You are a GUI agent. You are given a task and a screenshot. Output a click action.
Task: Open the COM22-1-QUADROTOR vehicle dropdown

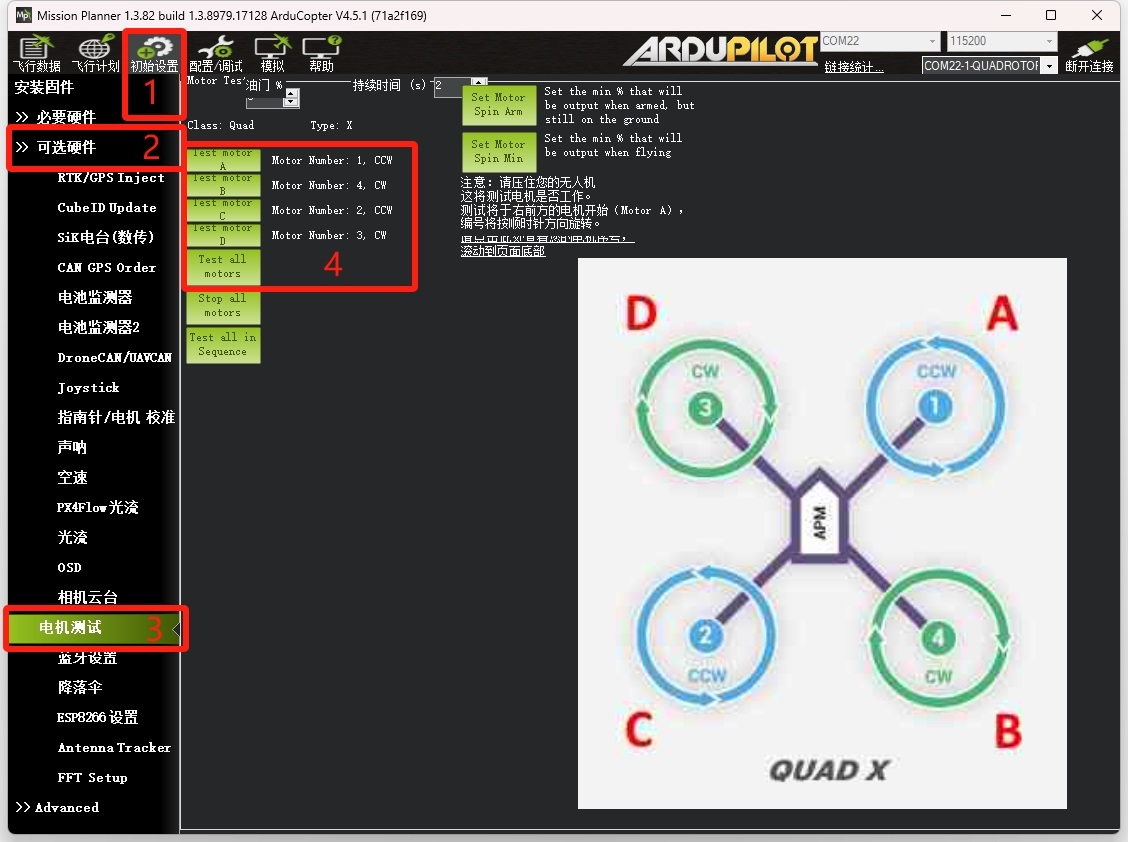coord(989,65)
